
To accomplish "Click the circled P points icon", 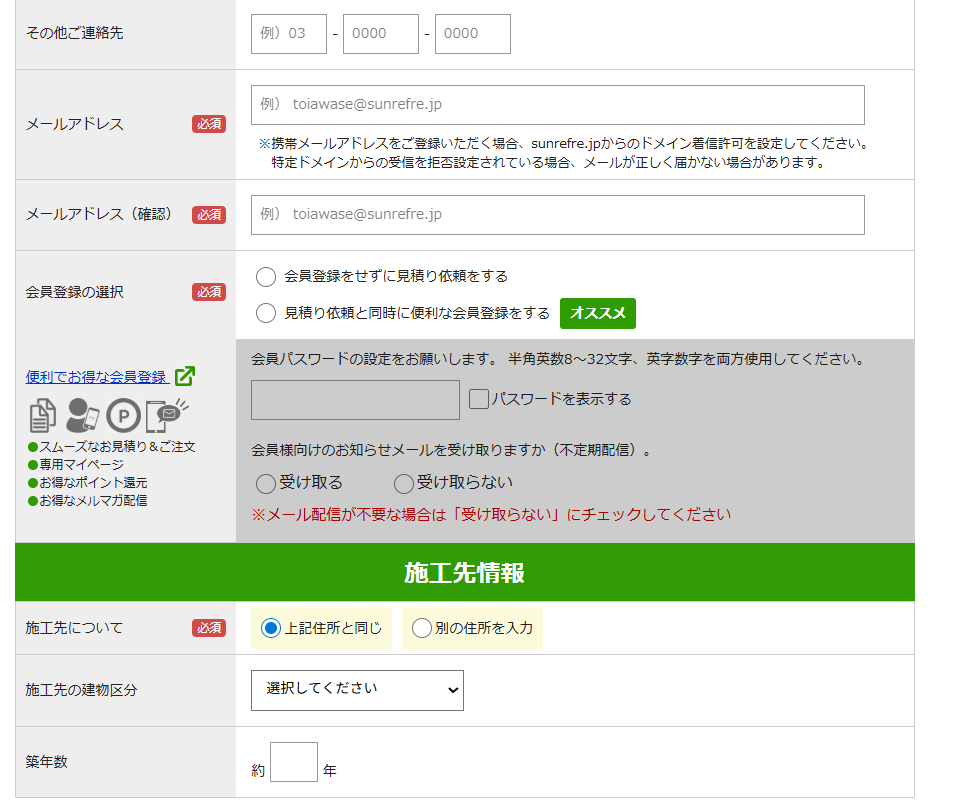I will [x=124, y=415].
